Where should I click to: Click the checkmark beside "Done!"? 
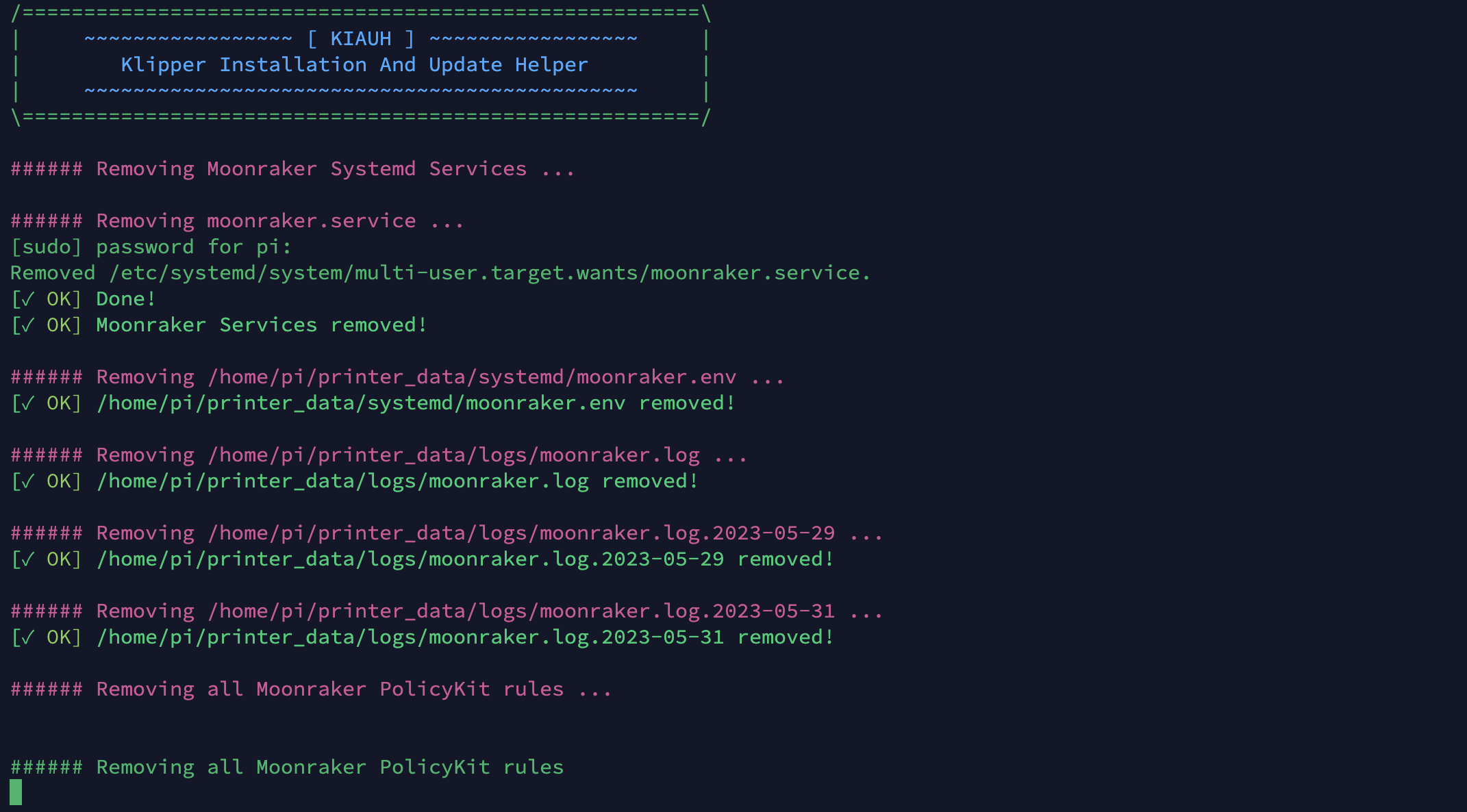click(27, 299)
